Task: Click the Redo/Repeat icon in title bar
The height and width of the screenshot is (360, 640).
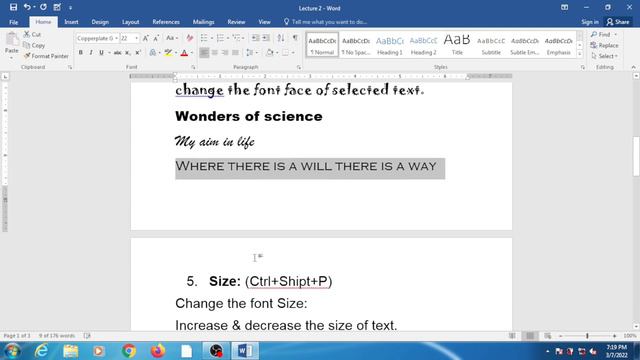Action: [x=43, y=7]
